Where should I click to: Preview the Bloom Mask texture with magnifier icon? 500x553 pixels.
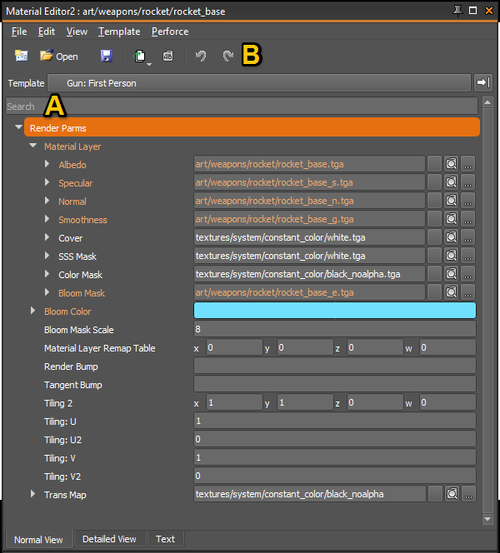point(451,292)
